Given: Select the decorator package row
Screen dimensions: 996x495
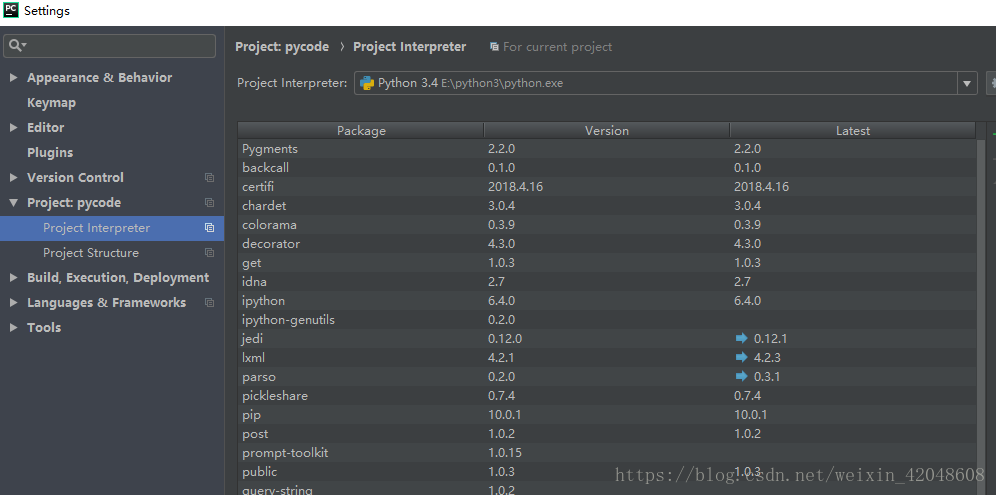Looking at the screenshot, I should pyautogui.click(x=607, y=244).
